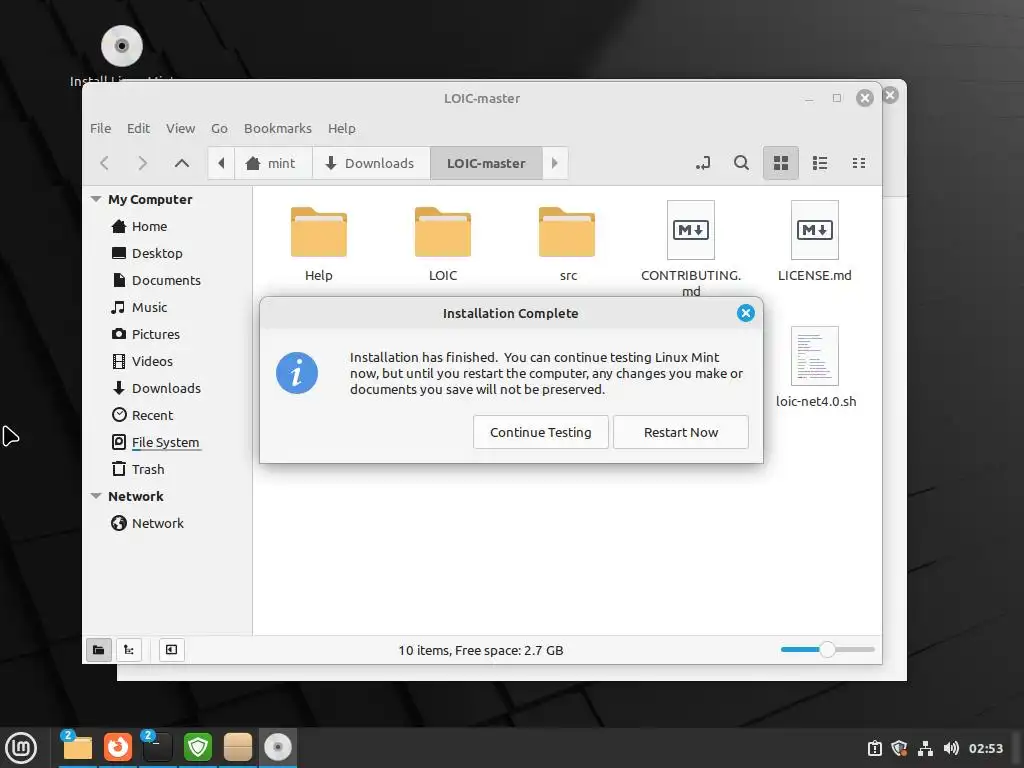1024x768 pixels.
Task: Open the update shield tray icon
Action: click(899, 748)
